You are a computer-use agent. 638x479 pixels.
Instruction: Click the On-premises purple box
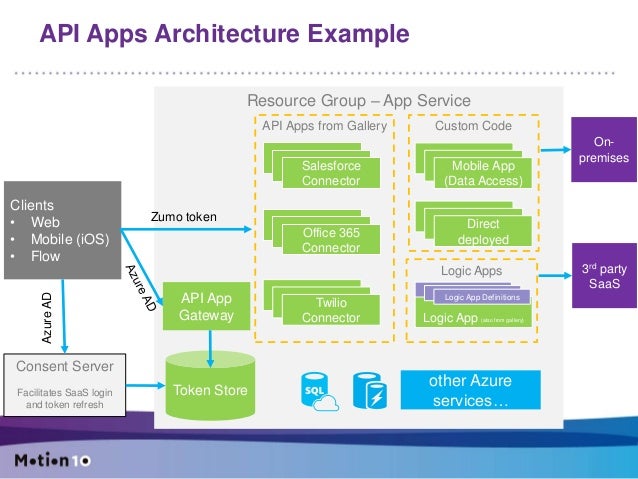pyautogui.click(x=604, y=149)
